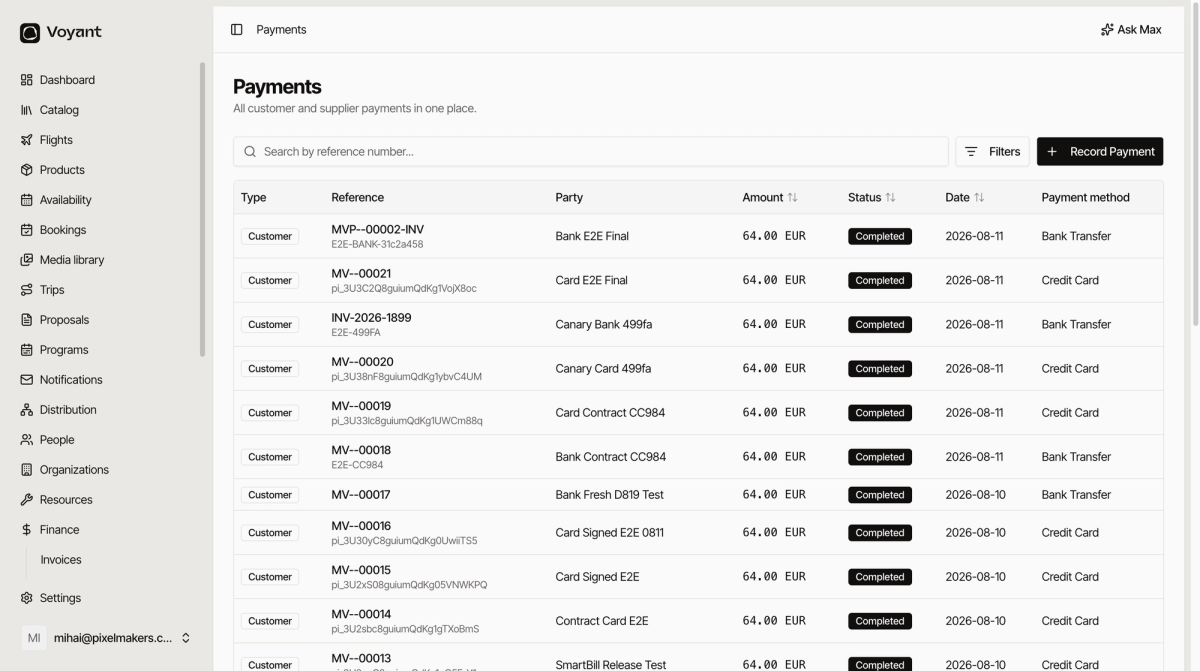Click the Ask Max button label

1139,30
